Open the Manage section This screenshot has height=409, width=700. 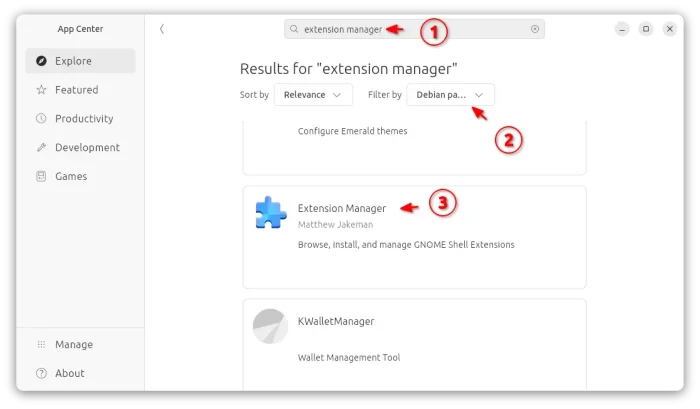pyautogui.click(x=73, y=345)
